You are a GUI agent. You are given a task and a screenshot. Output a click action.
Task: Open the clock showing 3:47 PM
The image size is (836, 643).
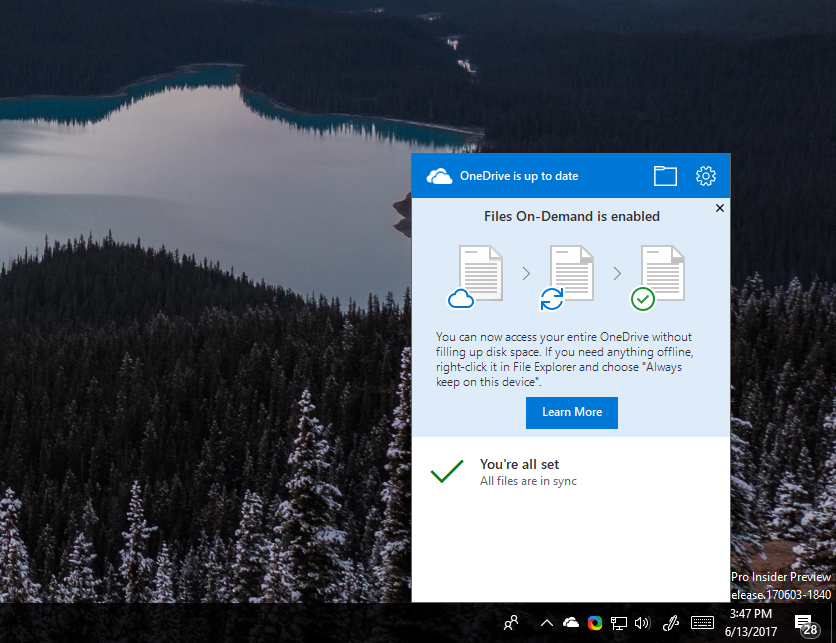(751, 623)
